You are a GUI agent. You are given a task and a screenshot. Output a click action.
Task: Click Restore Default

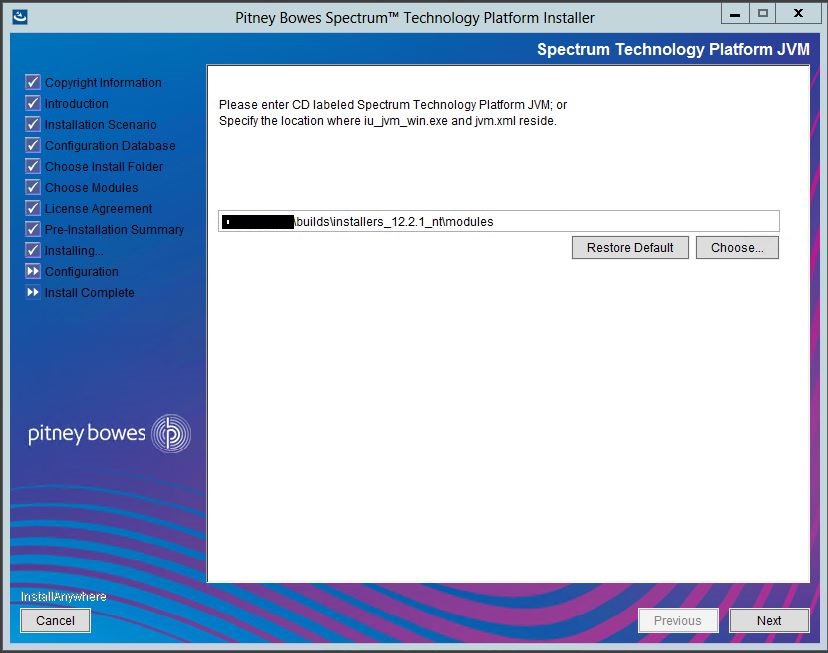coord(630,247)
